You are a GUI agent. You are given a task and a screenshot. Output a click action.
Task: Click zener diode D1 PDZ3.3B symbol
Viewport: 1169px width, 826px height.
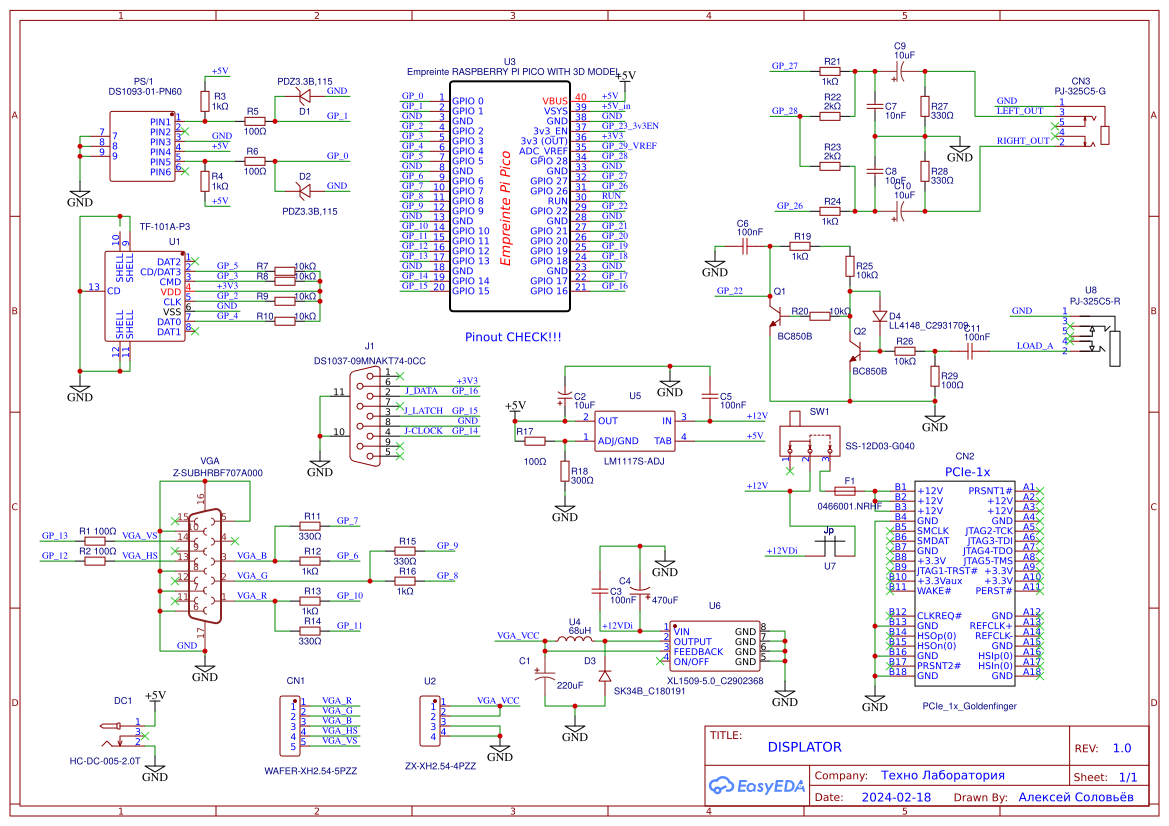pyautogui.click(x=302, y=95)
